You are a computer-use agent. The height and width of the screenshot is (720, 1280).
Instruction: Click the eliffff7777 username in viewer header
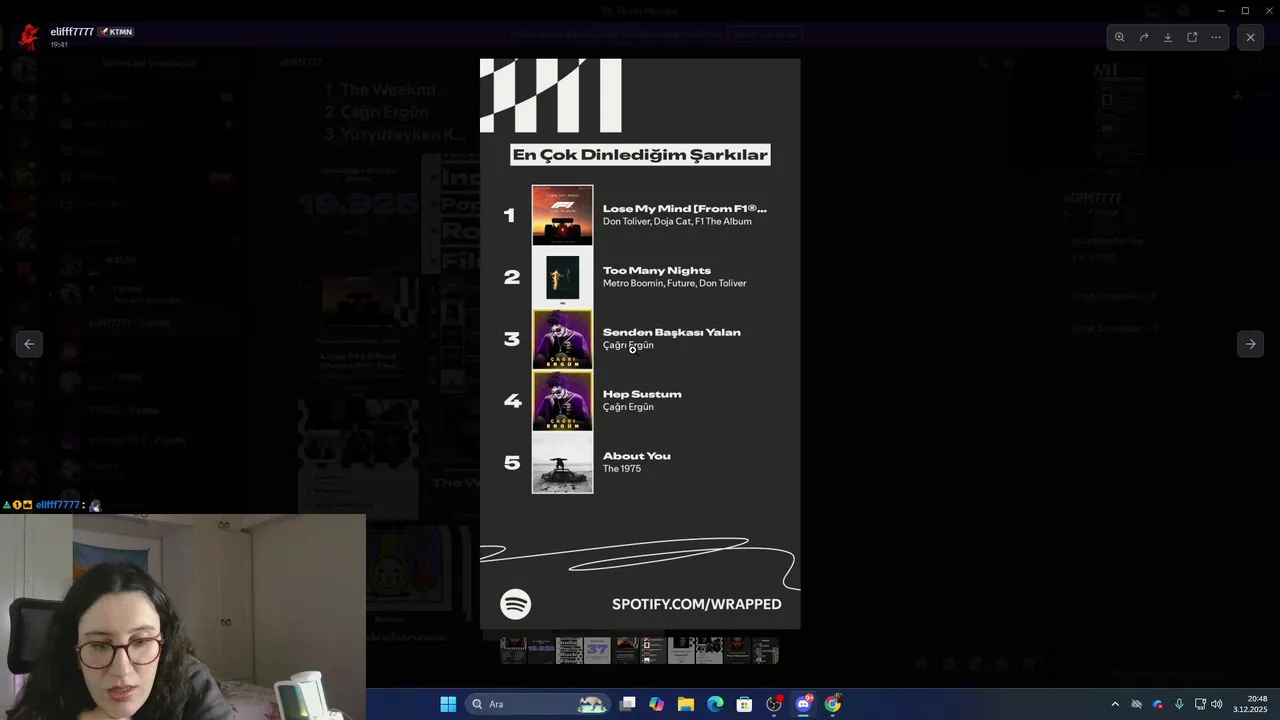(72, 32)
